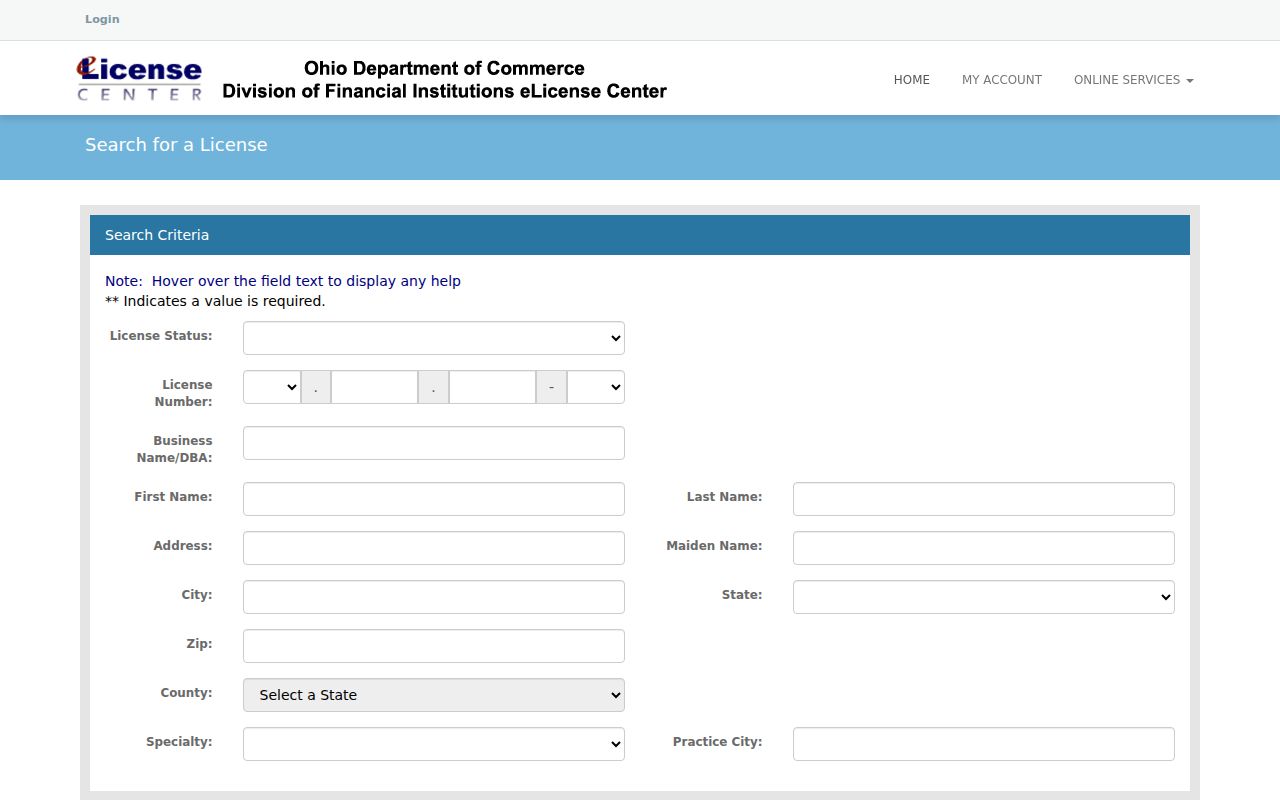Image resolution: width=1280 pixels, height=800 pixels.
Task: Open the License Number prefix dropdown
Action: tap(272, 387)
